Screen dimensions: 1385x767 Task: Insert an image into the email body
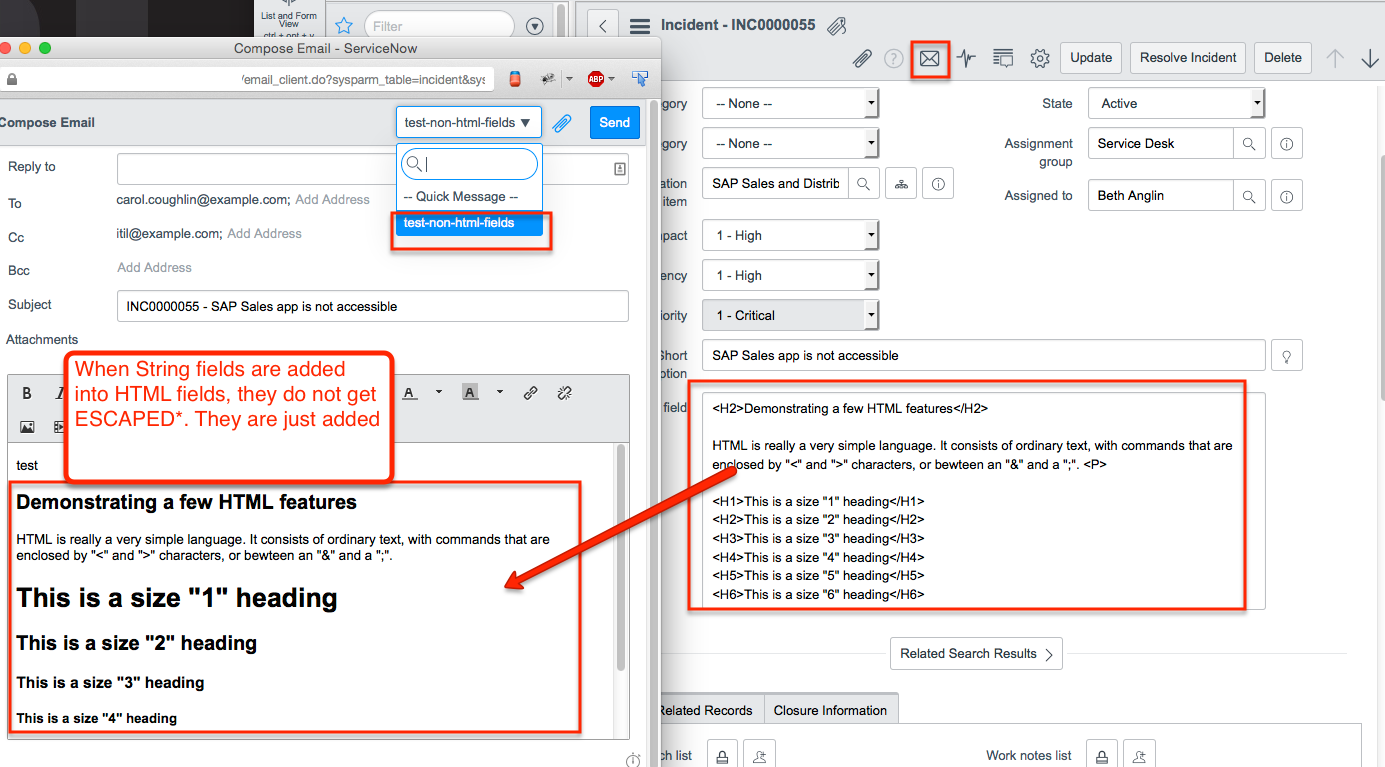[26, 426]
